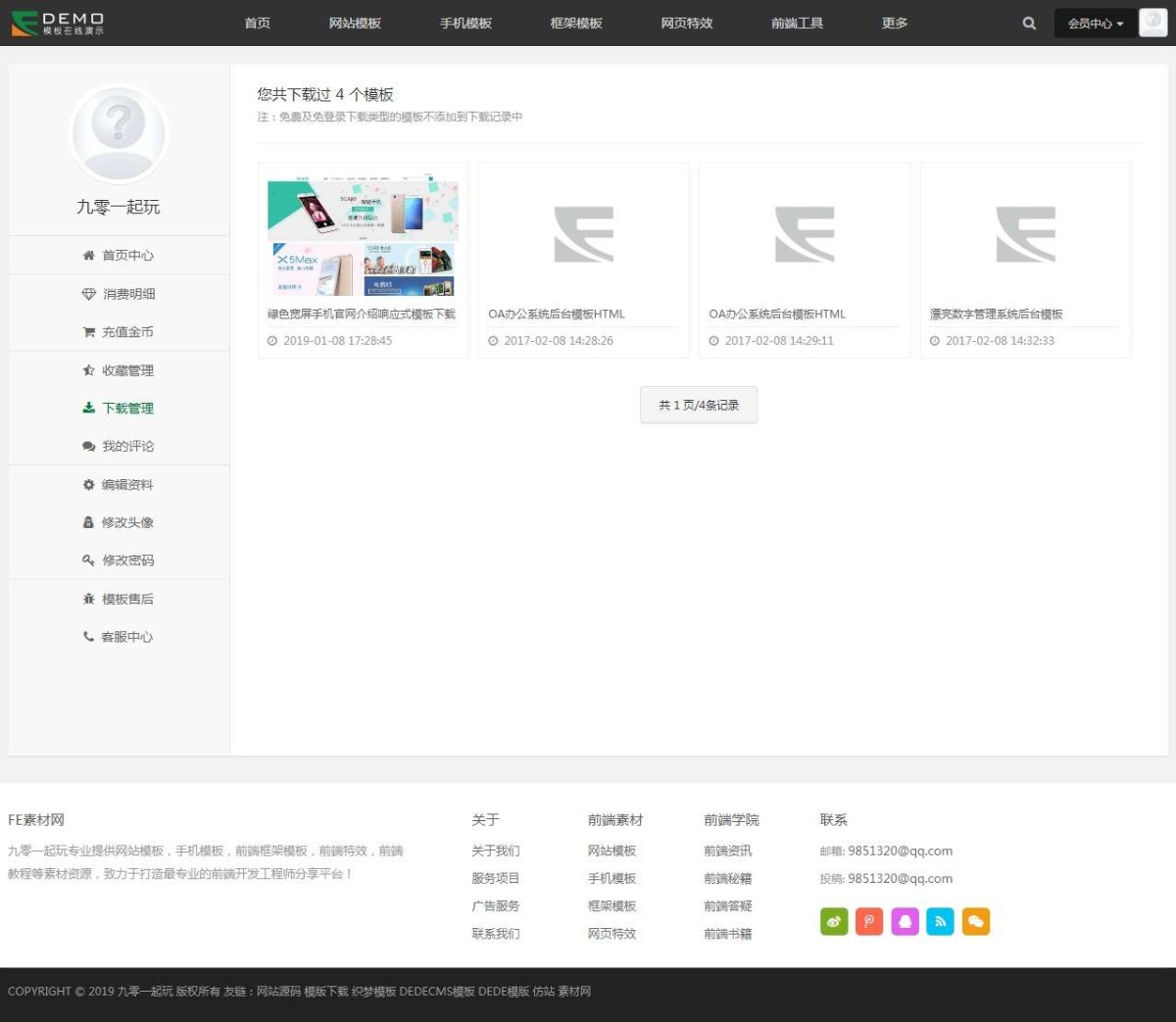Open 客服中心 in the sidebar
Image resolution: width=1176 pixels, height=1022 pixels.
tap(127, 637)
